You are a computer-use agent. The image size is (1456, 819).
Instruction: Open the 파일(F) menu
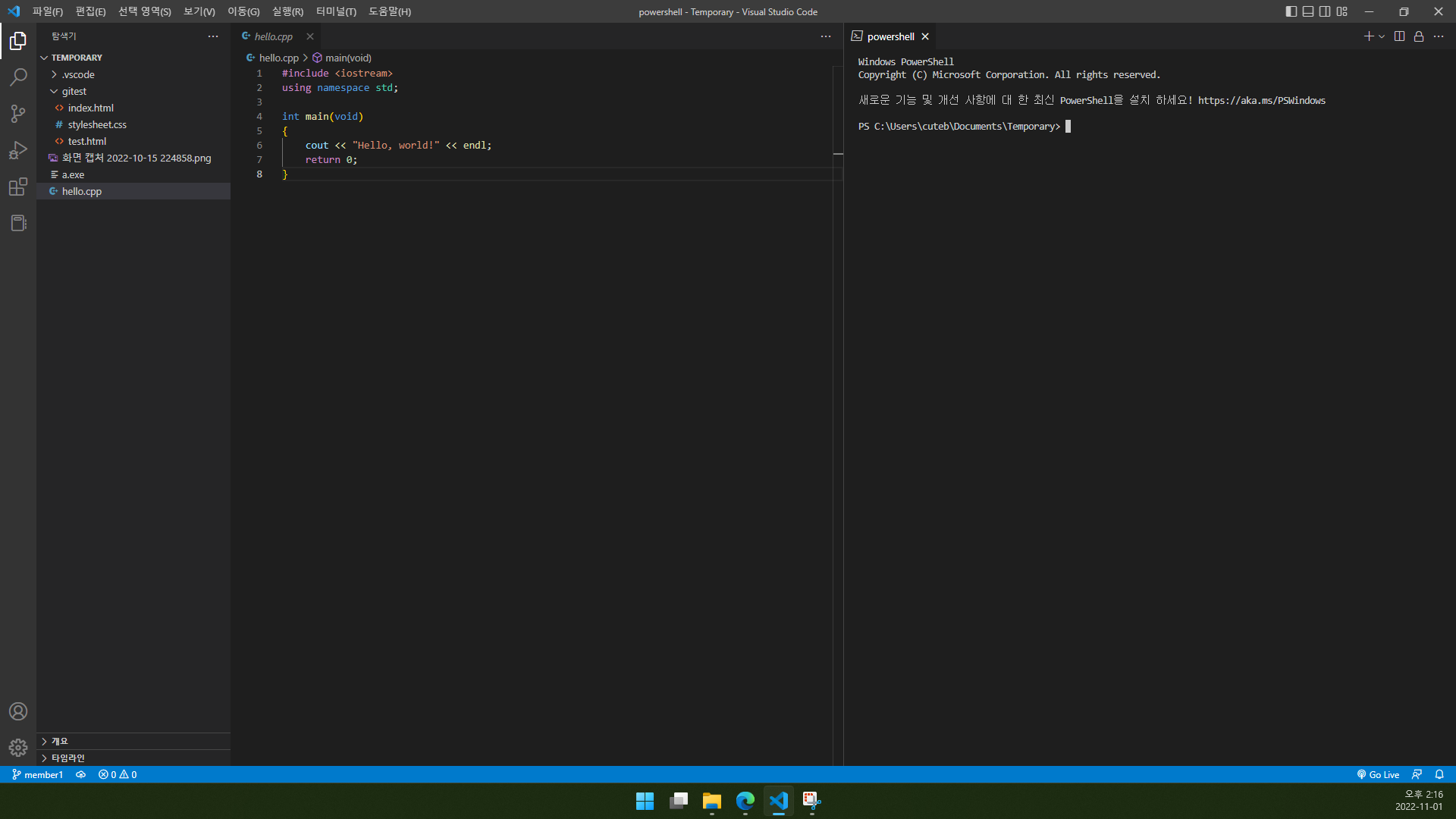pyautogui.click(x=48, y=11)
